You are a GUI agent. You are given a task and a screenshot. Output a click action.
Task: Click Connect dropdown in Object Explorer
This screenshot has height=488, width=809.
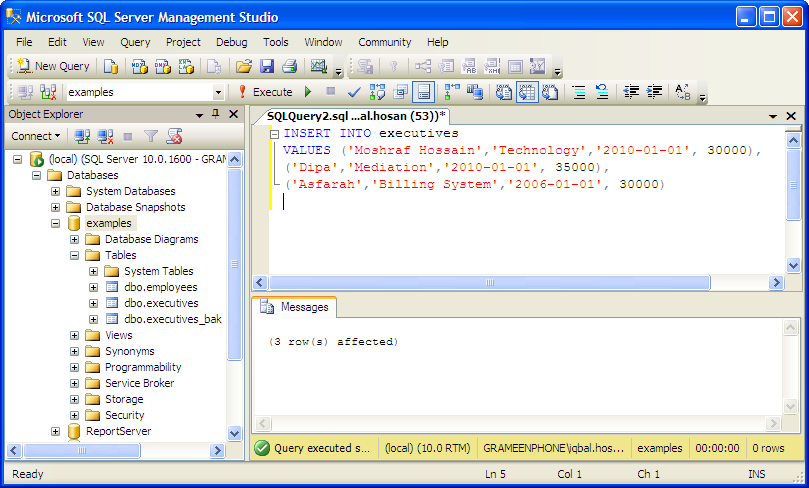(x=36, y=136)
